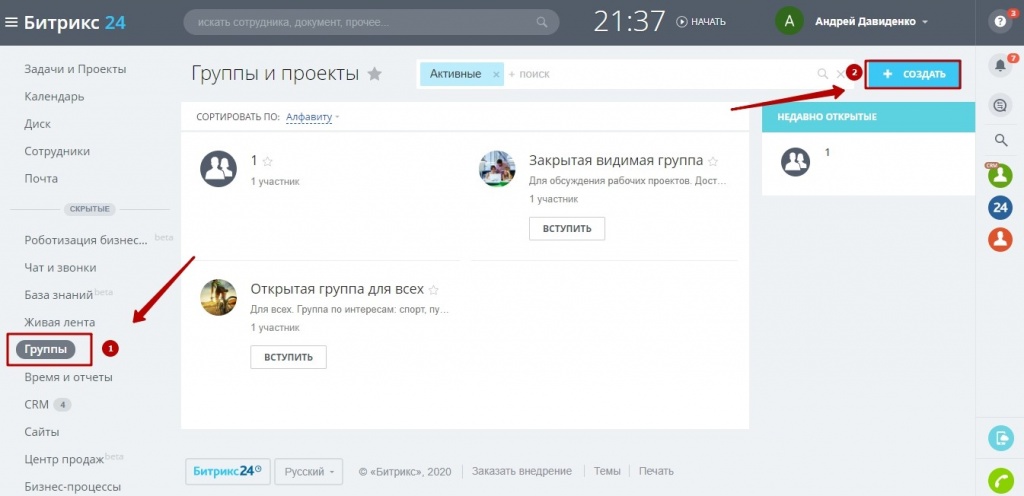Toggle favorite star for Закрытая видимая группа
Image resolution: width=1024 pixels, height=496 pixels.
(x=713, y=161)
